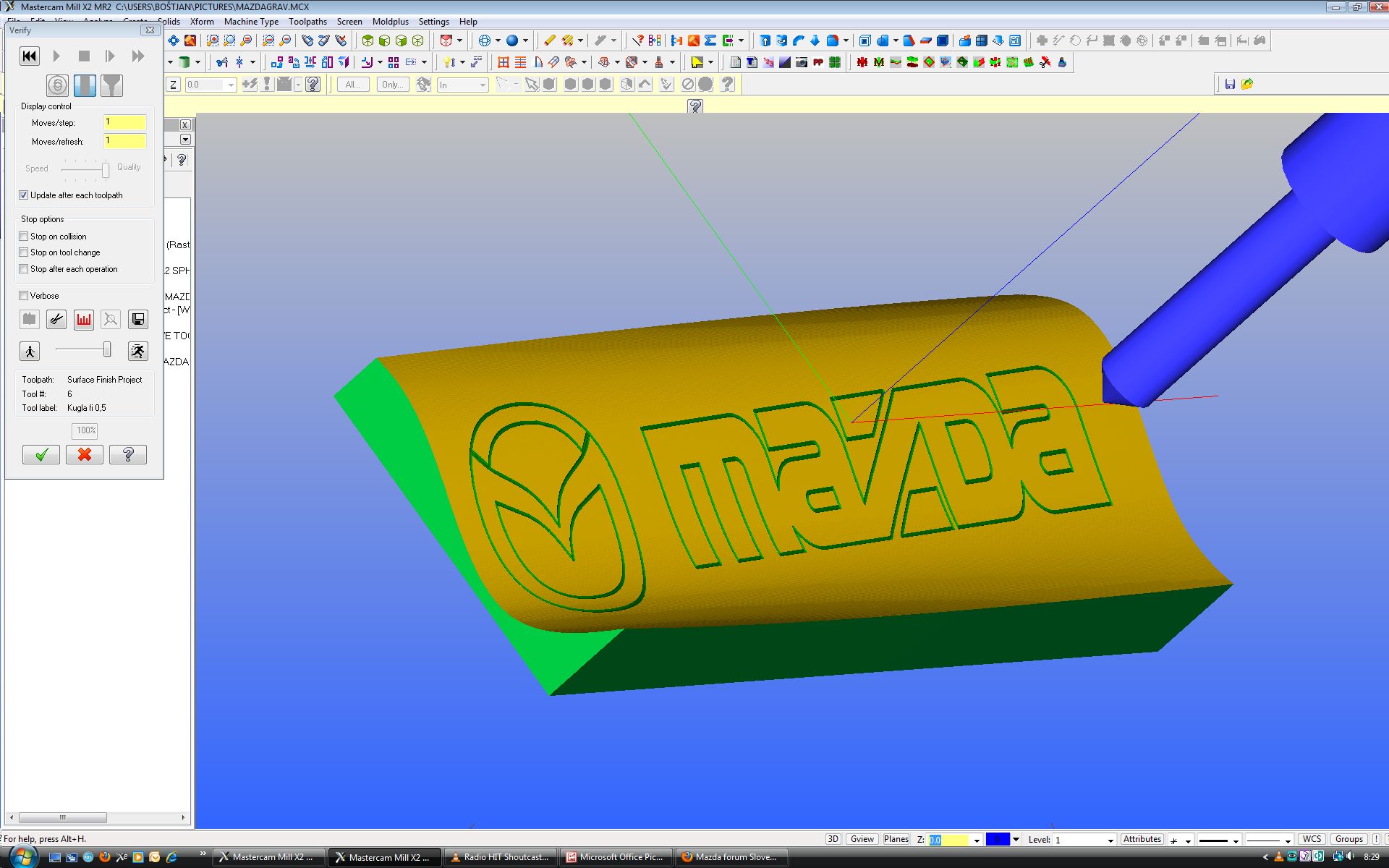
Task: Open the red bar-chart compare icon
Action: coord(84,319)
